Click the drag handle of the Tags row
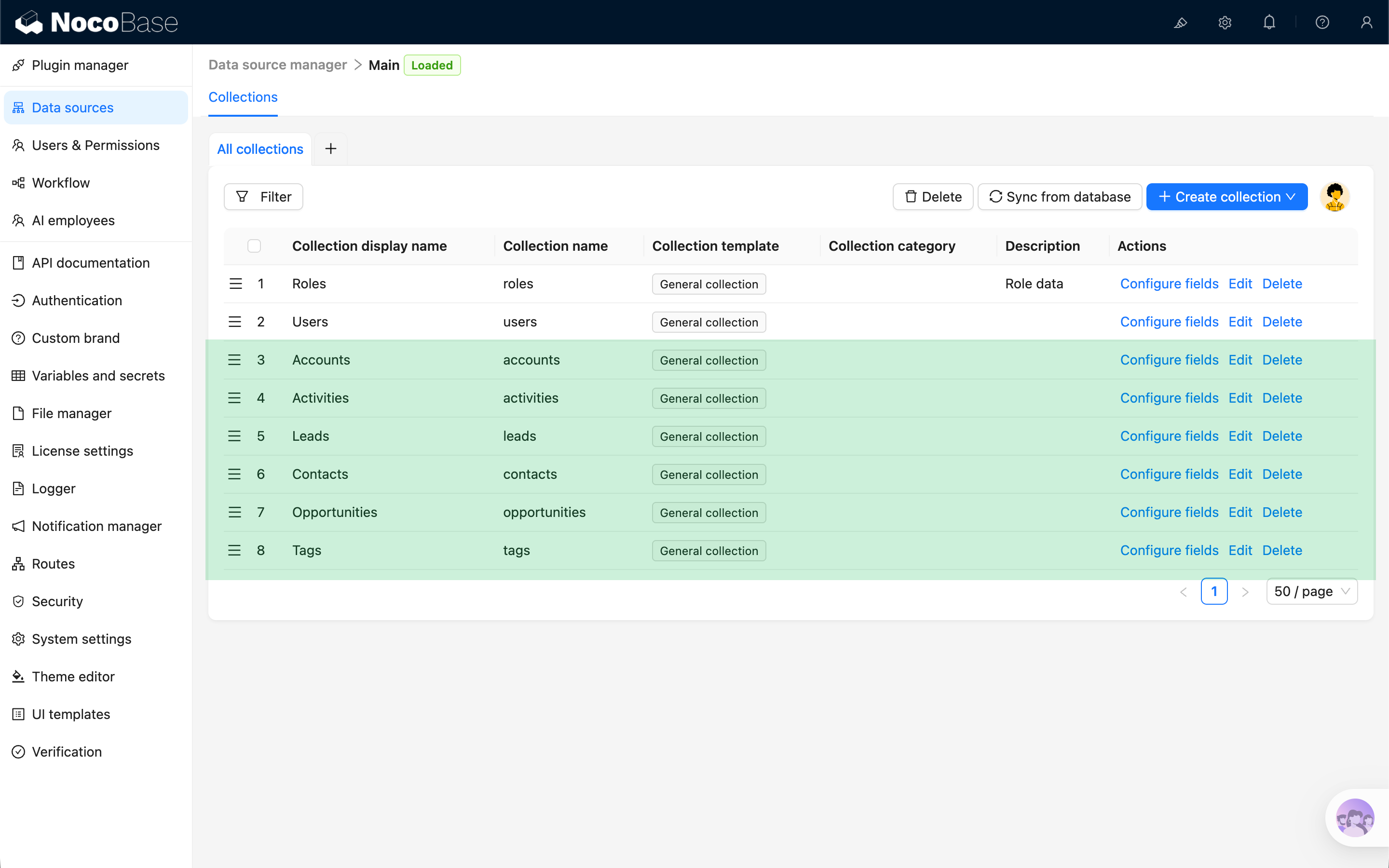Viewport: 1389px width, 868px height. [235, 550]
